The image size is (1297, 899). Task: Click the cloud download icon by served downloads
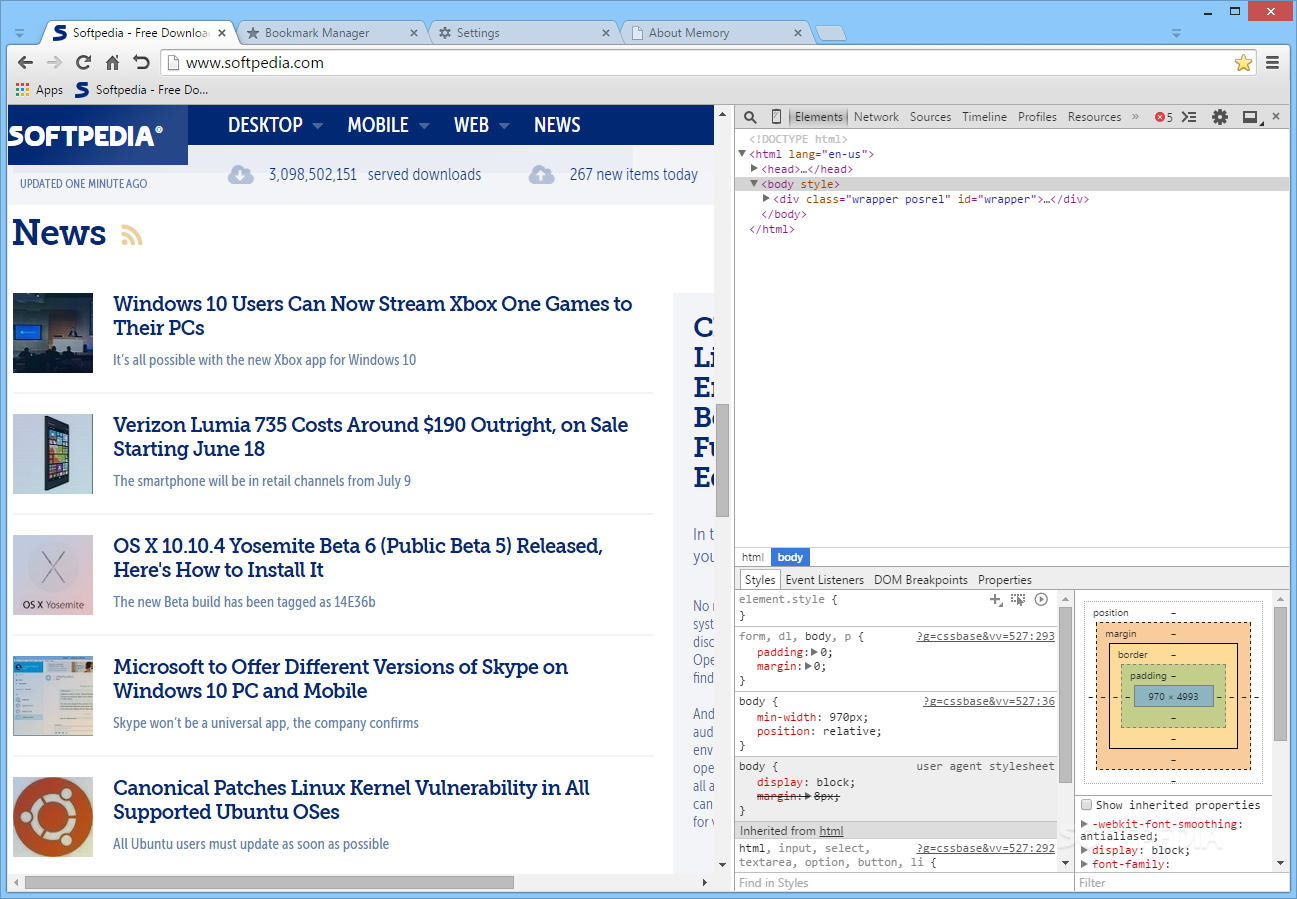tap(241, 175)
